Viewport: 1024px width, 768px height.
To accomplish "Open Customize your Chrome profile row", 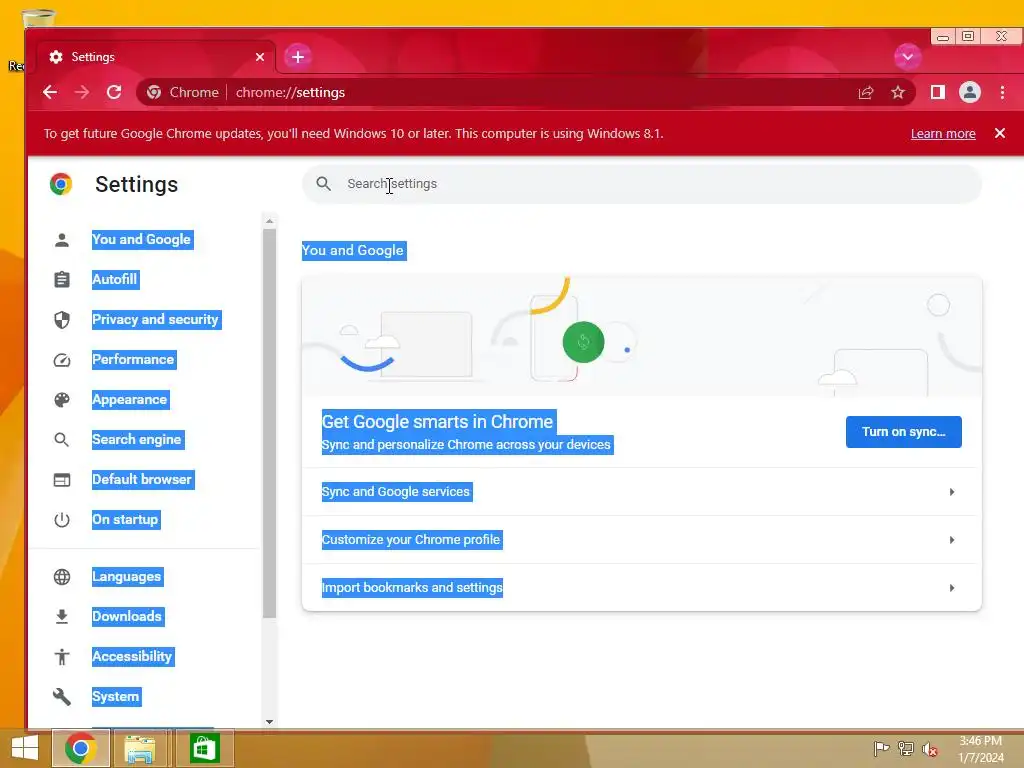I will pos(642,540).
